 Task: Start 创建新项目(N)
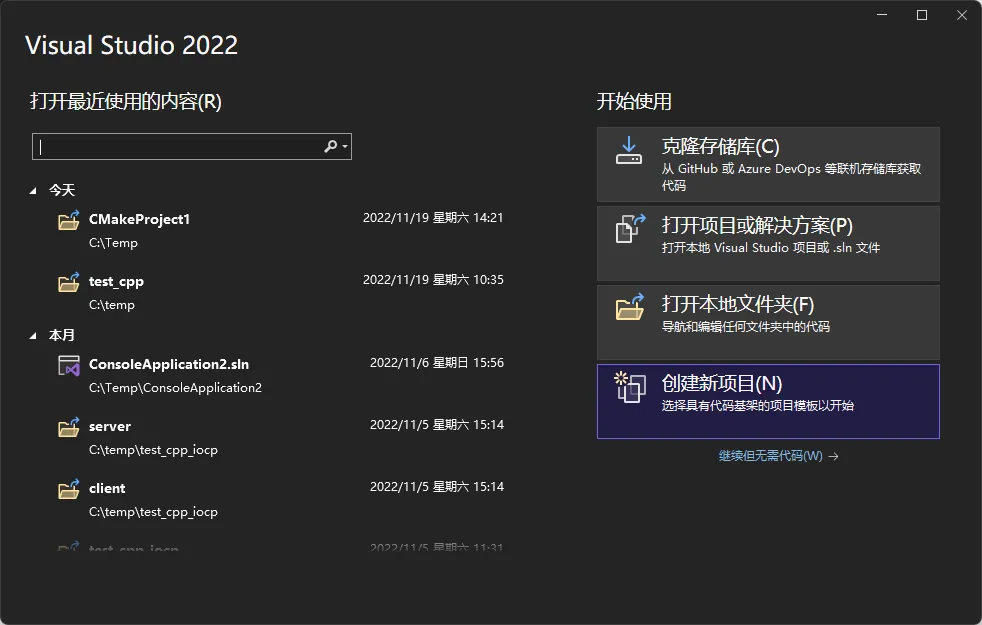pyautogui.click(x=768, y=401)
